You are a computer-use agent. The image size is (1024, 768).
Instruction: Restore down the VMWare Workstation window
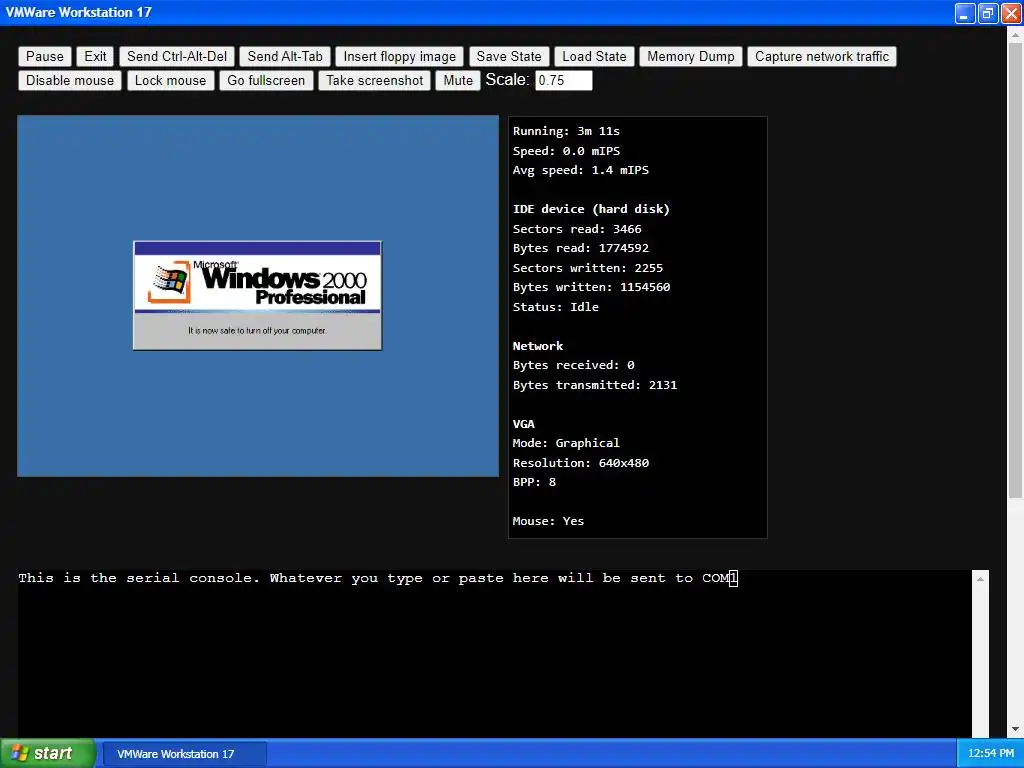point(988,14)
